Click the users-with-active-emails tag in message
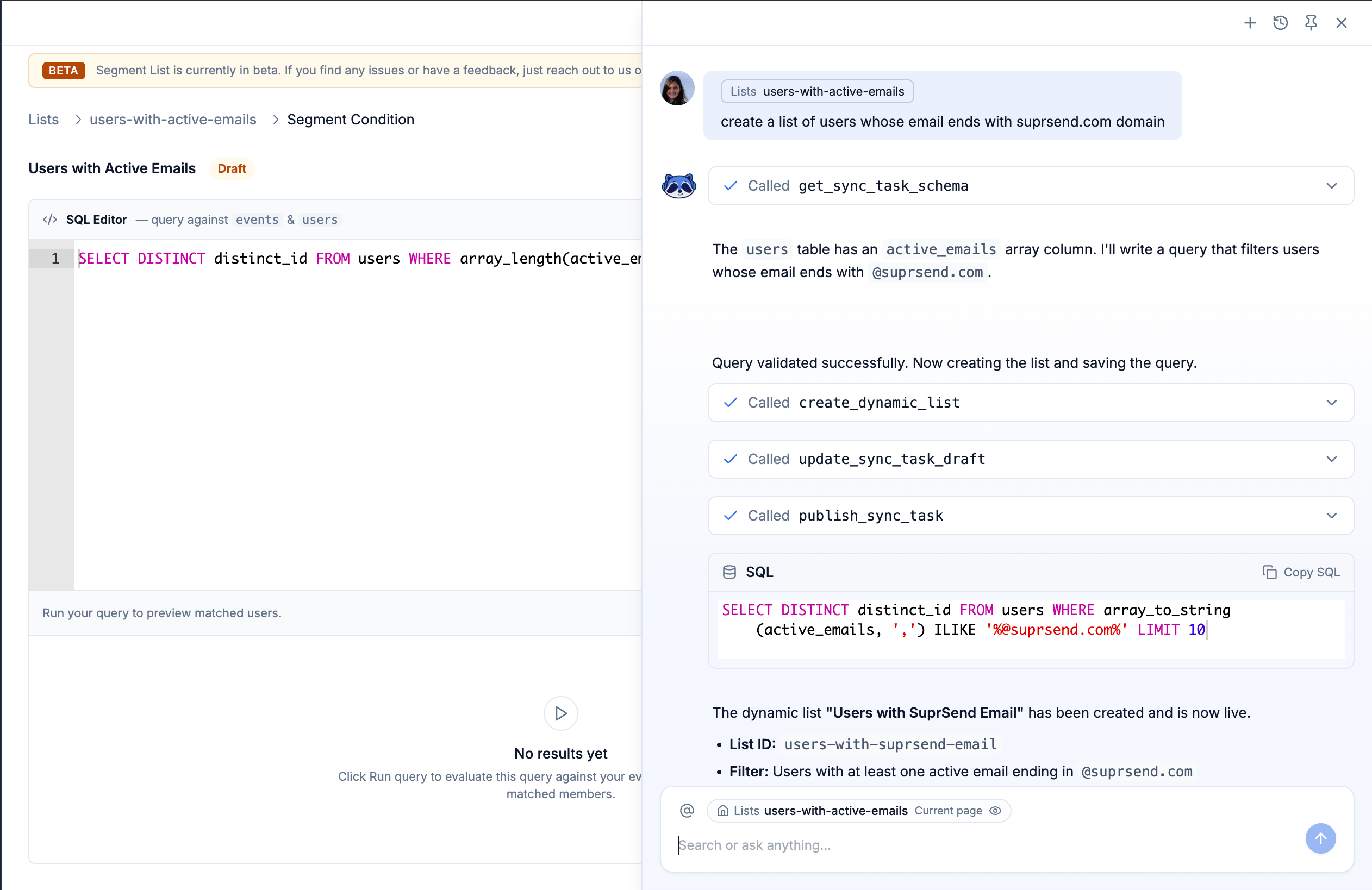This screenshot has width=1372, height=890. (x=817, y=91)
